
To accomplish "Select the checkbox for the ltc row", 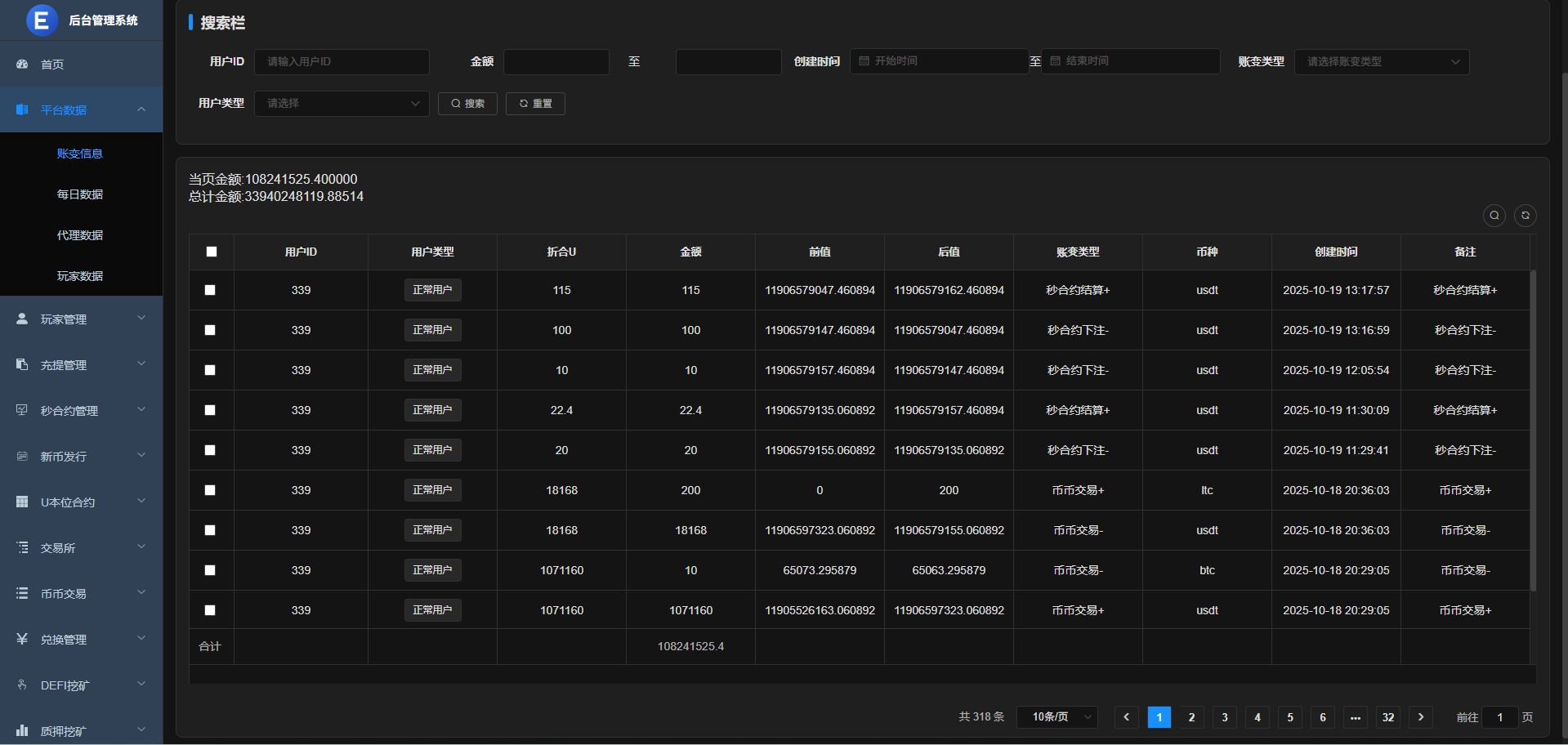I will pos(210,490).
